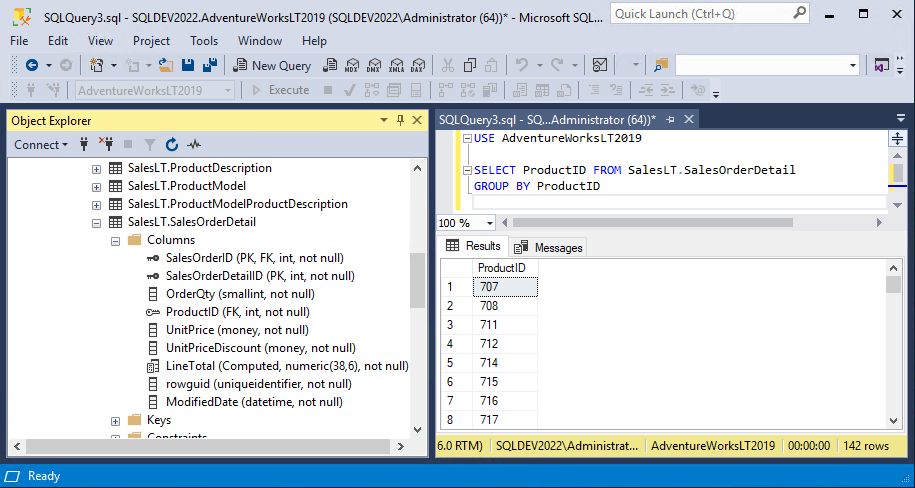
Task: Click the undo arrow icon
Action: pyautogui.click(x=522, y=65)
